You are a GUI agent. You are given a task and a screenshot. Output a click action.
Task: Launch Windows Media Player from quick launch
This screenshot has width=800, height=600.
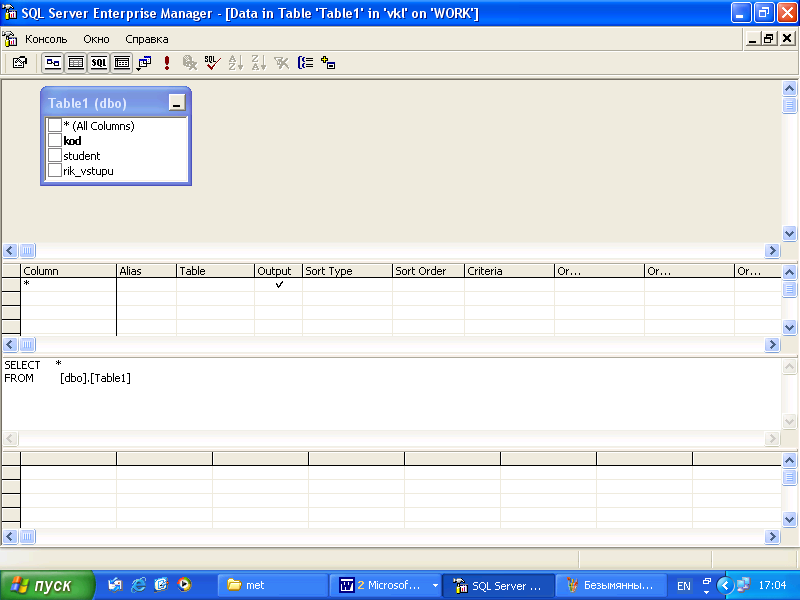(x=184, y=585)
